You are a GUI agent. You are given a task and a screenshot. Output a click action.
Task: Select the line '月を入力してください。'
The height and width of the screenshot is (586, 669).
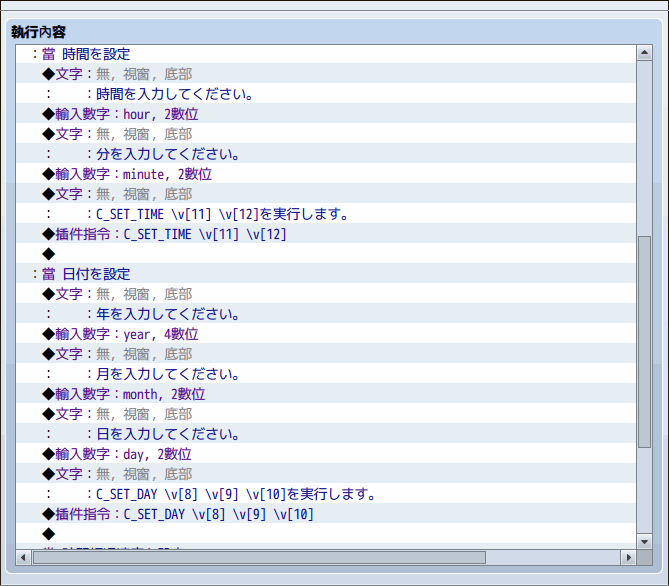coord(326,374)
